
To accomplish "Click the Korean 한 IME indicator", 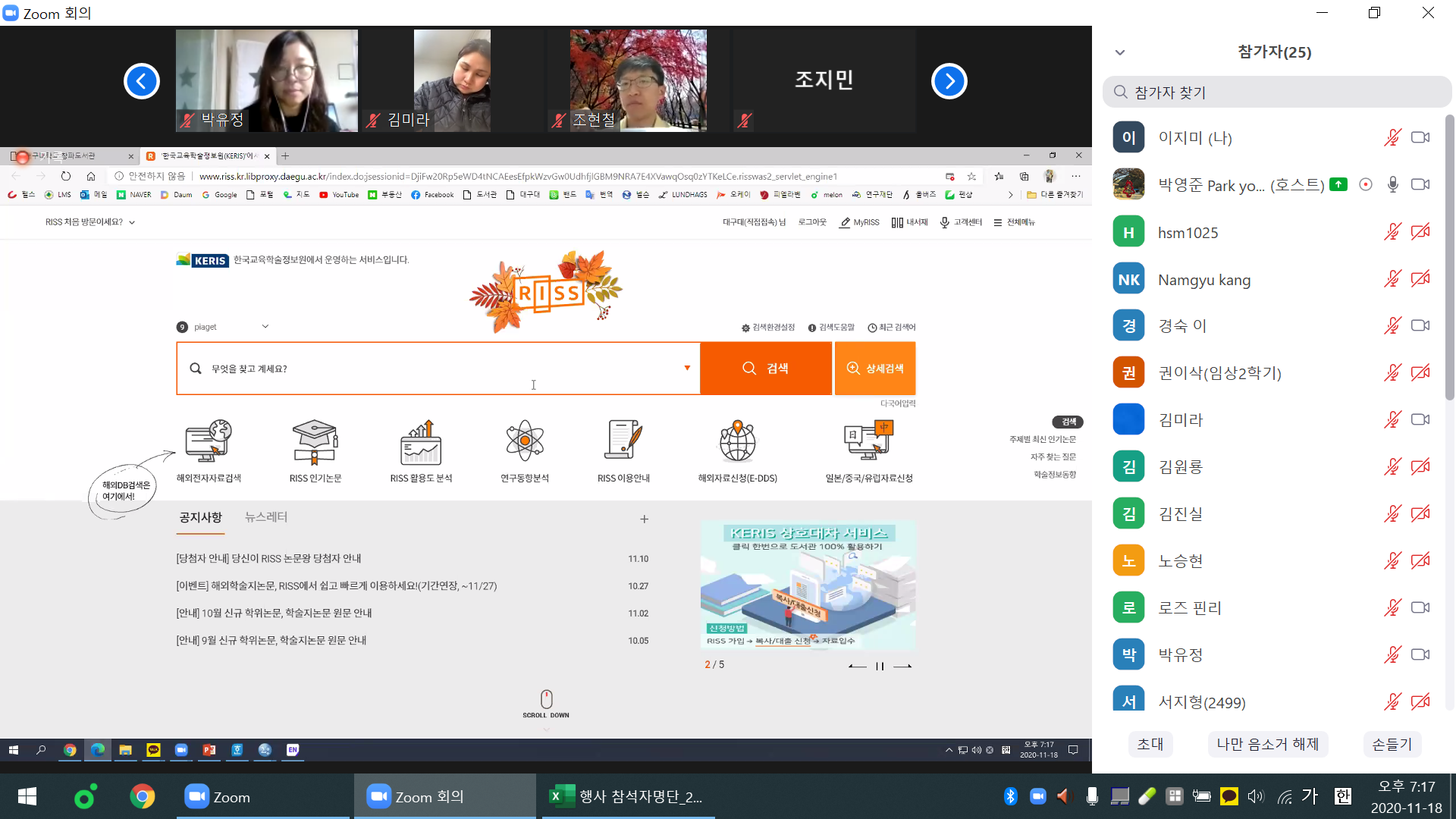I will pos(1343,795).
